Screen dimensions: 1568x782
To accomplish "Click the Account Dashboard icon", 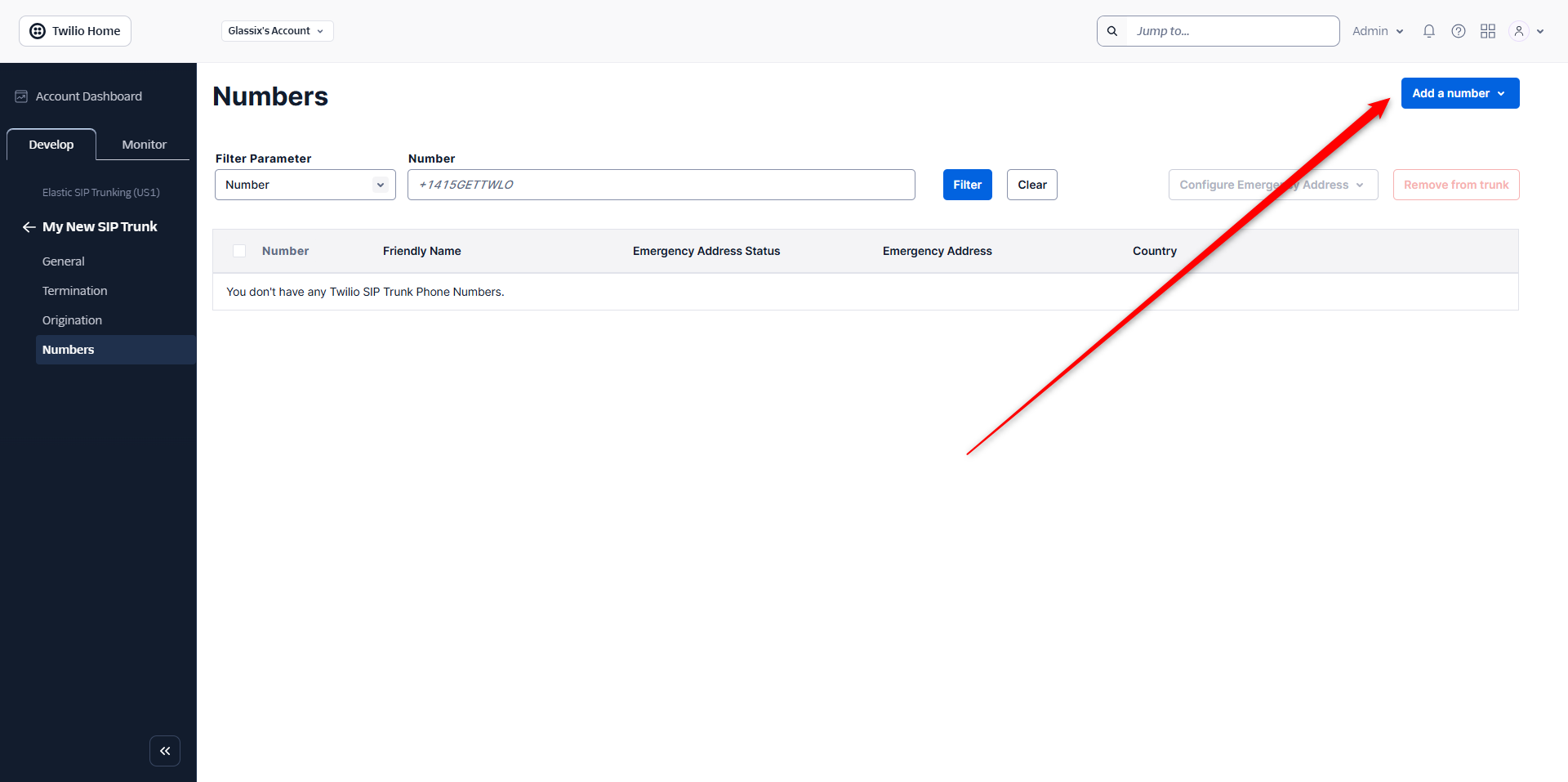I will click(21, 96).
